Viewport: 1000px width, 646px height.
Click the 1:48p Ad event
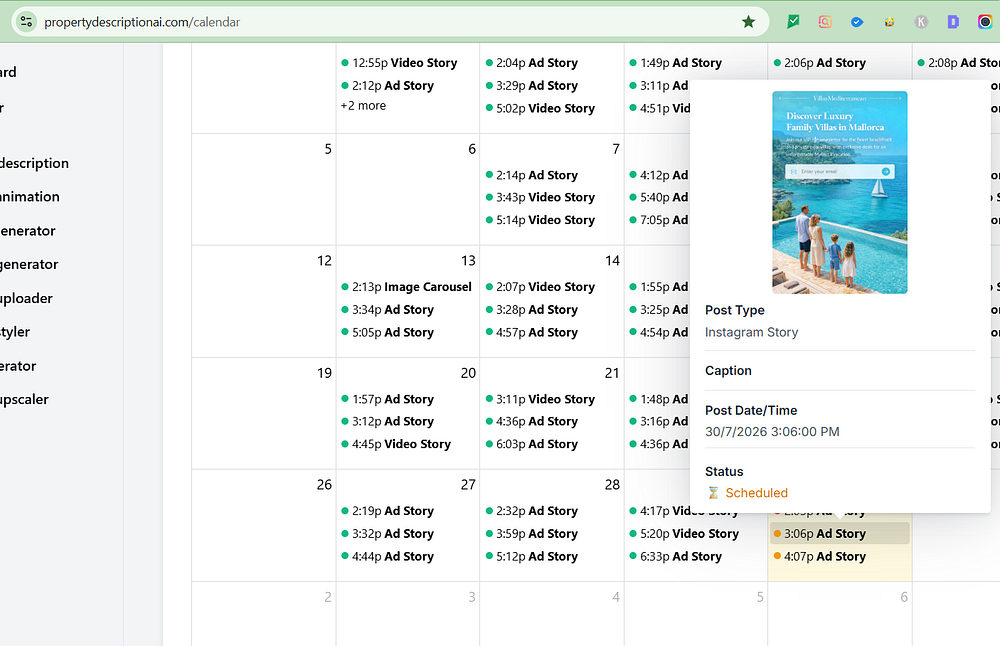[659, 399]
